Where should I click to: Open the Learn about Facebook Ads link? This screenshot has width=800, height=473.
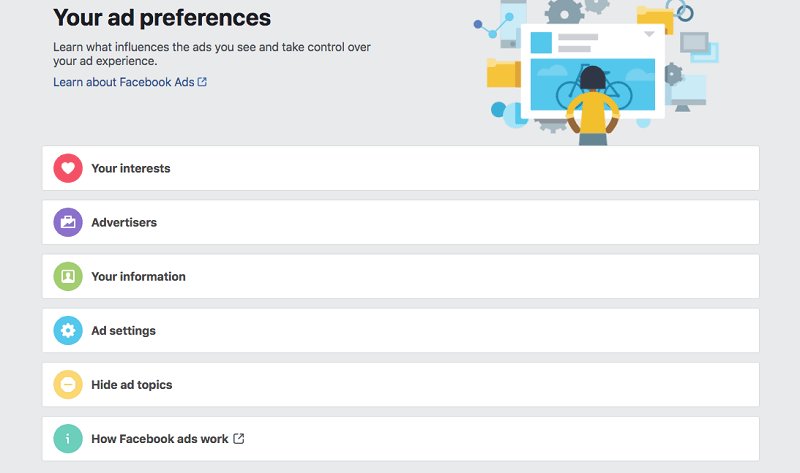[x=130, y=82]
